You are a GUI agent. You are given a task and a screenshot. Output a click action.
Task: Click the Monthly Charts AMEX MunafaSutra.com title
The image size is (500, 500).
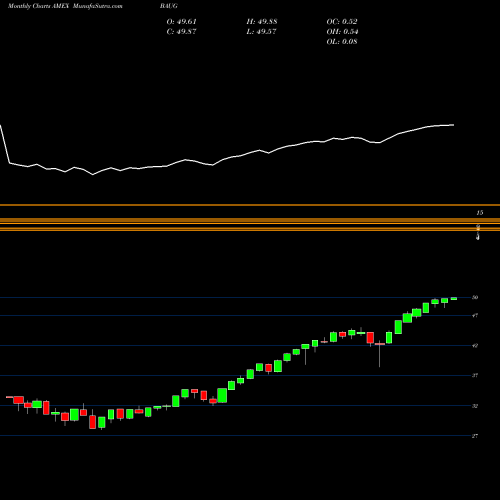(x=65, y=6)
